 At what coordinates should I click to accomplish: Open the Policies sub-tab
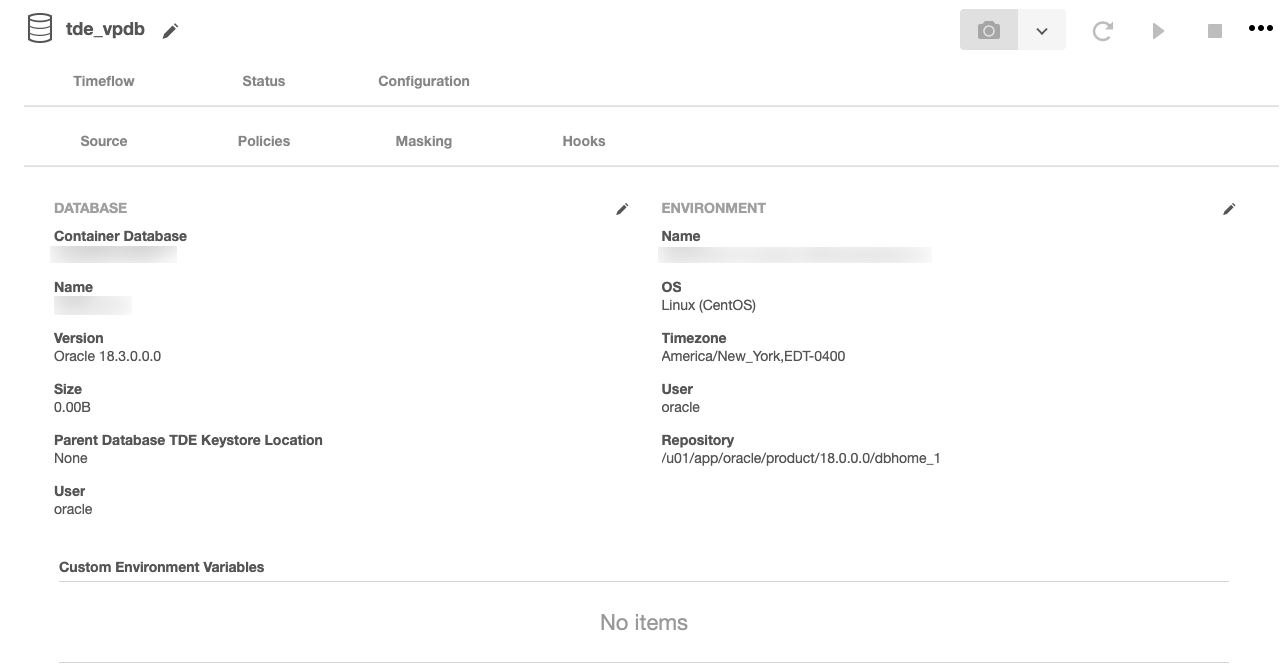pyautogui.click(x=264, y=141)
